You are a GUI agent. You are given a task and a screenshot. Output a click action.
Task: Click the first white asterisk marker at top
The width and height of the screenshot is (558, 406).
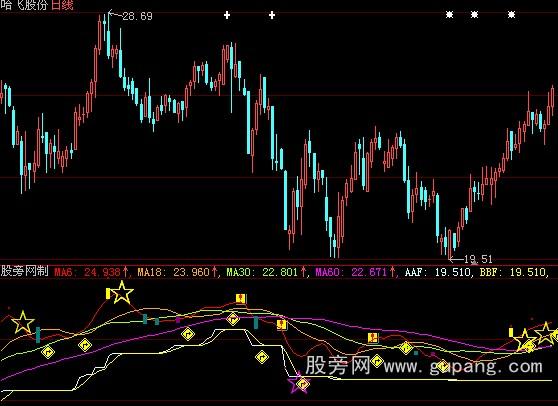pos(450,15)
